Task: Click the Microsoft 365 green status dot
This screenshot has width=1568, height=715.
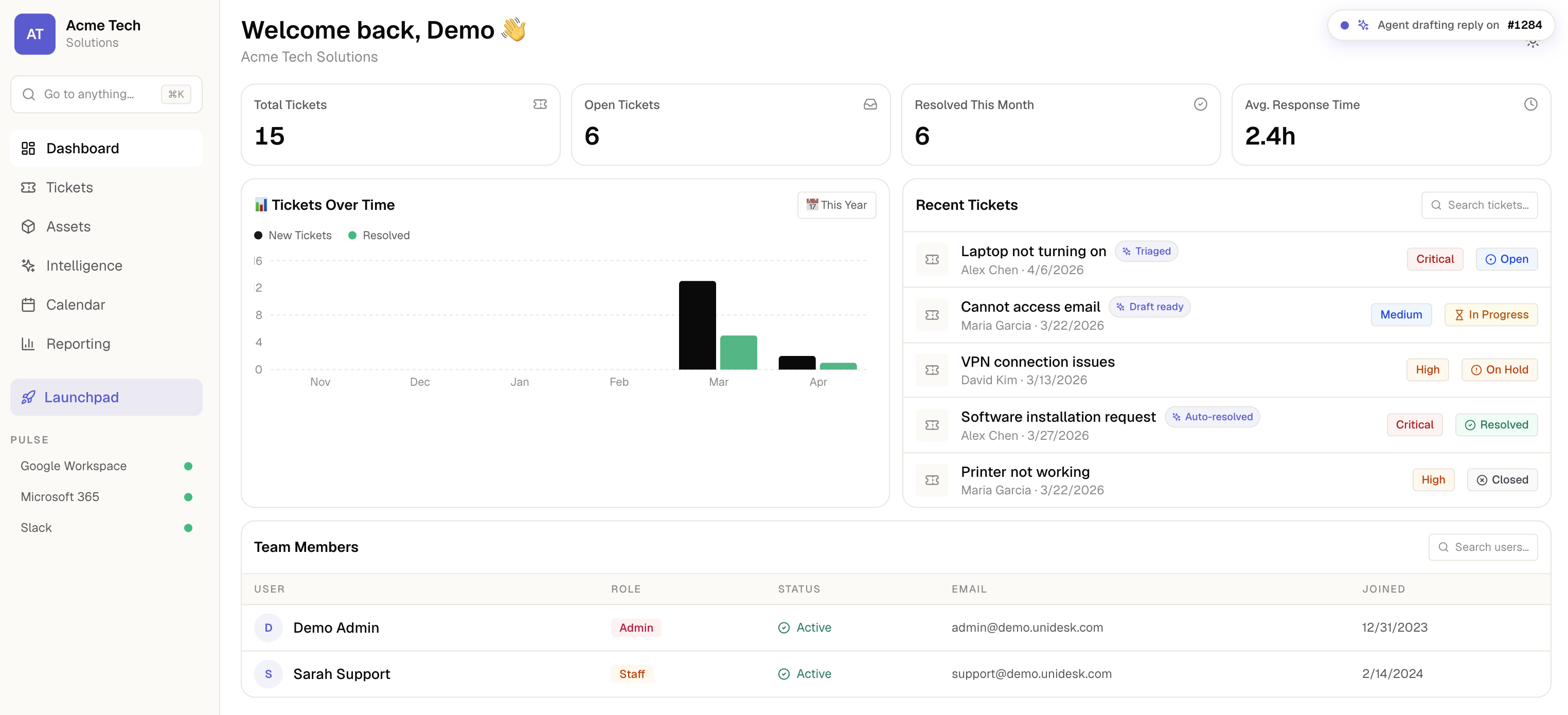Action: 188,497
